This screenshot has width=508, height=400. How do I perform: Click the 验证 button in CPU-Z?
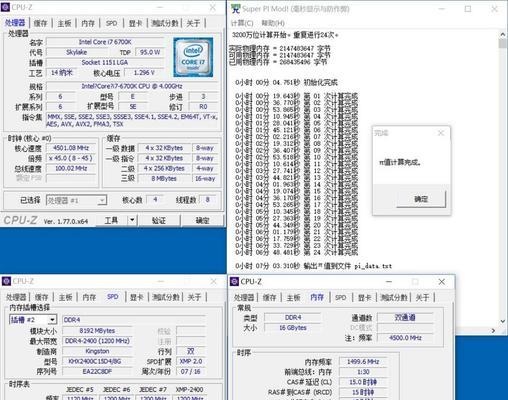point(159,220)
